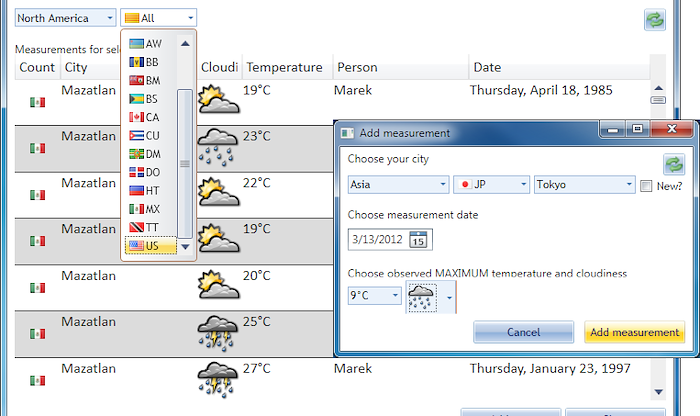Click partly sunny icon in the 20°C row
The width and height of the screenshot is (700, 416).
pos(218,284)
